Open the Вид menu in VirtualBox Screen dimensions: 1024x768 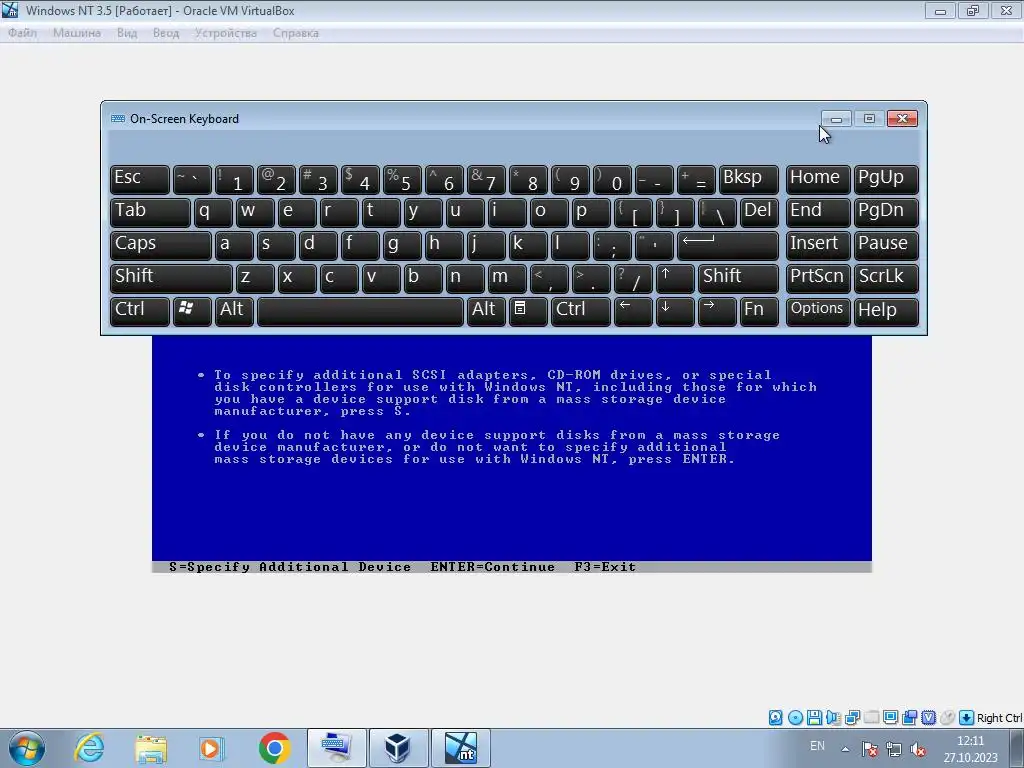[127, 33]
